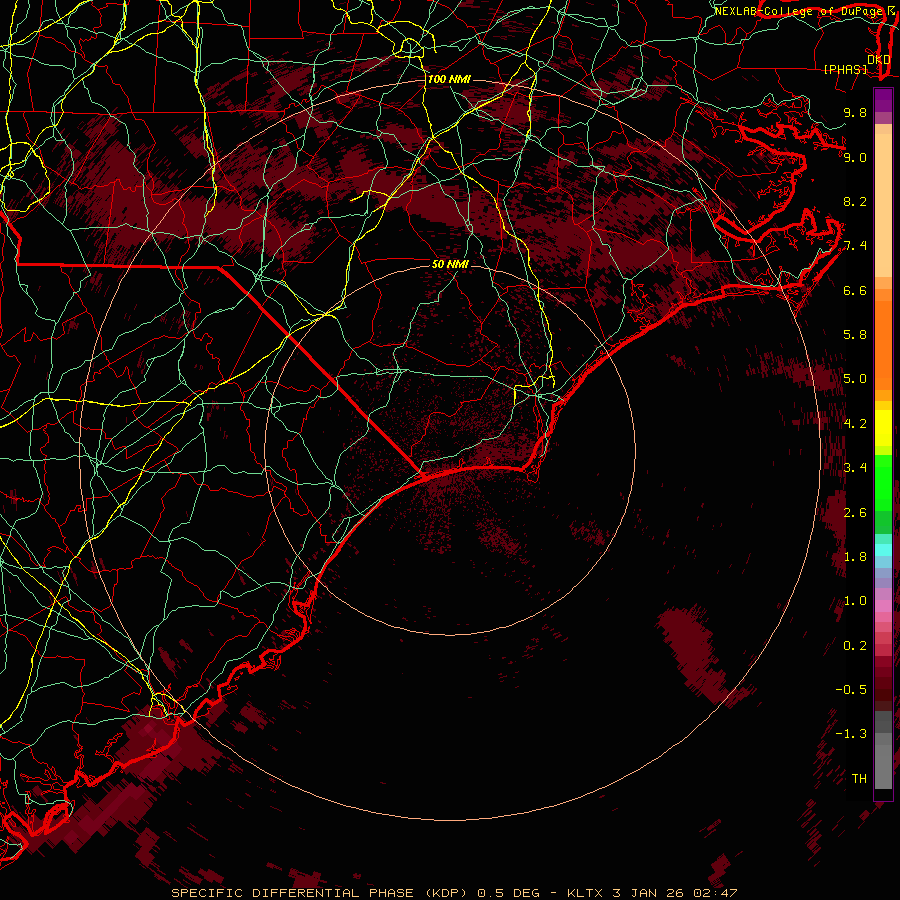This screenshot has height=900, width=900.
Task: Click the 7.4 legend value
Action: point(855,246)
